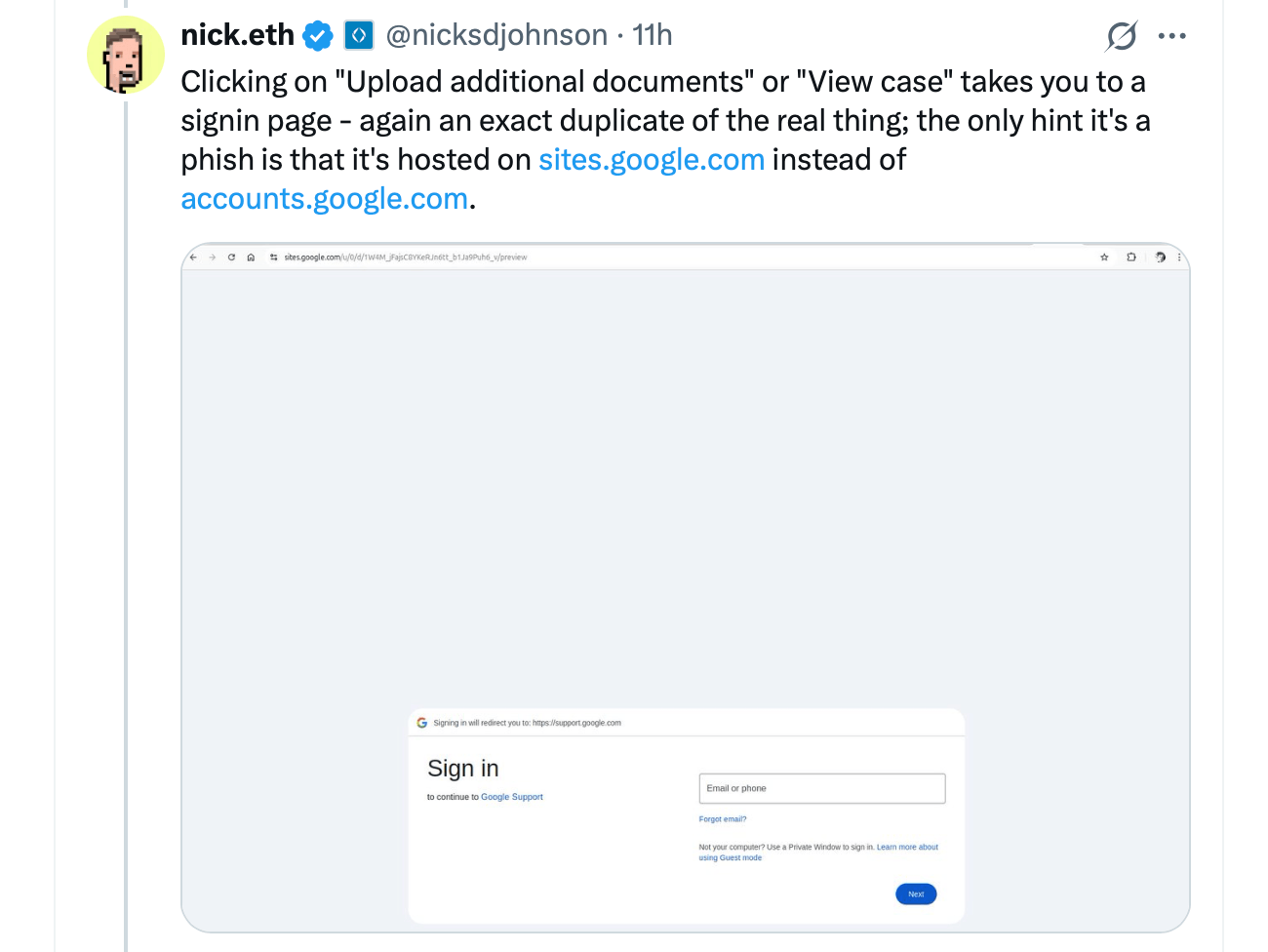Click the Google G logo on the sign-in card

pos(422,723)
